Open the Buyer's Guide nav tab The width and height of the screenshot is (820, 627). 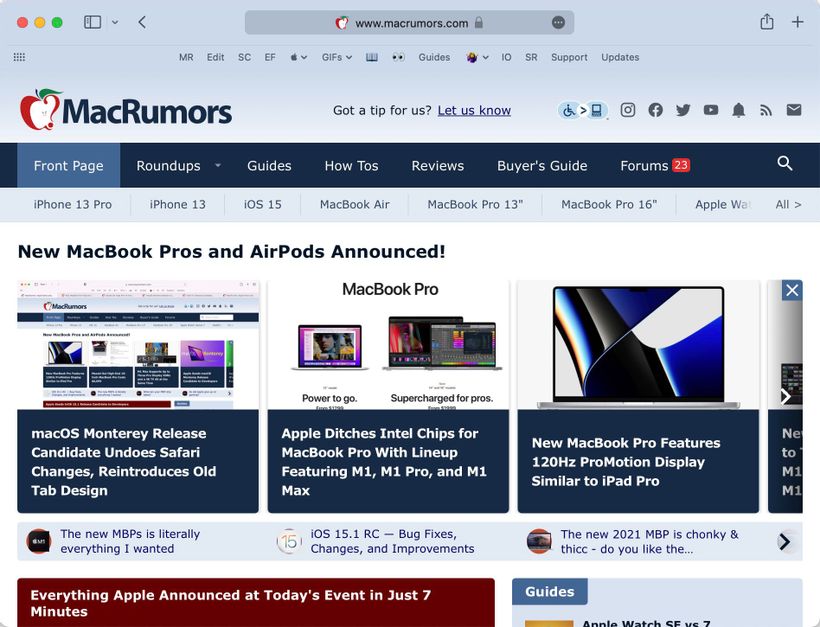point(542,166)
